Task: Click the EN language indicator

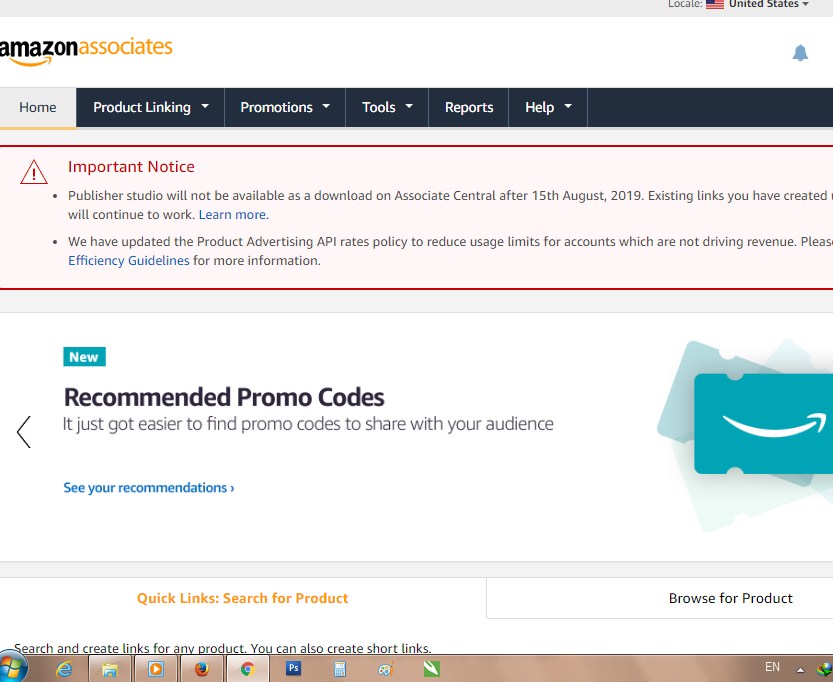Action: pos(772,667)
